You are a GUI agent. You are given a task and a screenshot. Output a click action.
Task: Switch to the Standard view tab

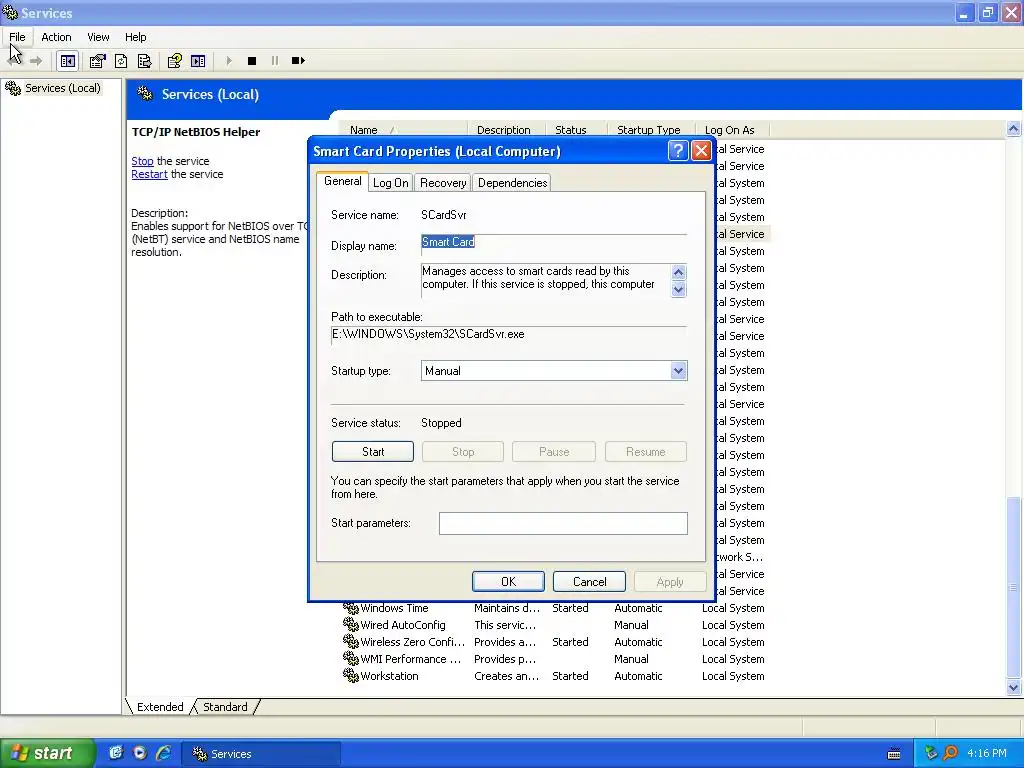tap(225, 707)
